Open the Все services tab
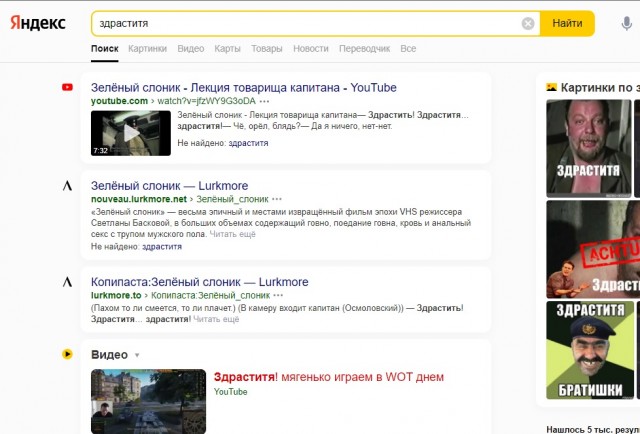 pos(408,49)
